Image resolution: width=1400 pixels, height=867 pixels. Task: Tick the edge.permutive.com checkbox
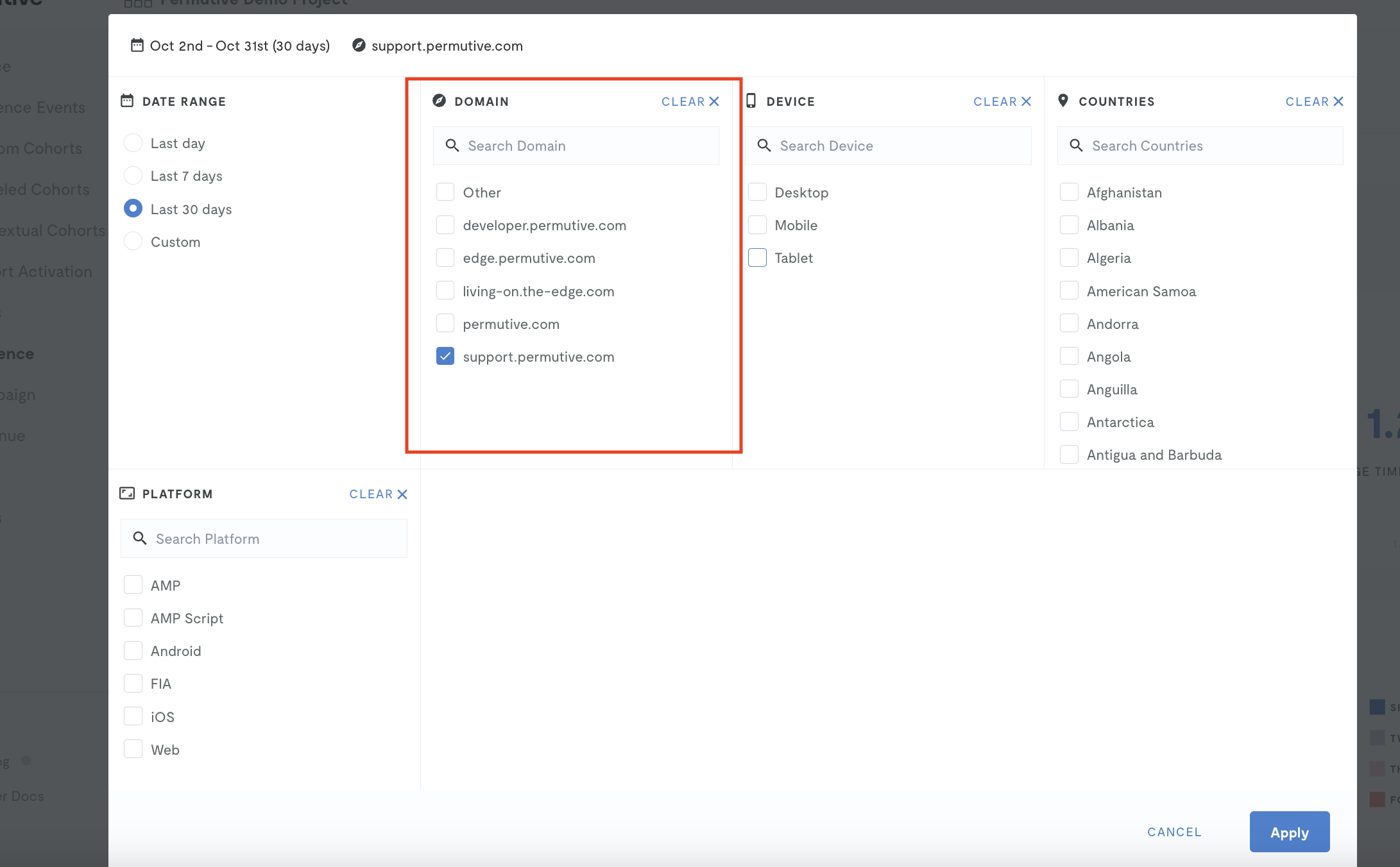[445, 257]
